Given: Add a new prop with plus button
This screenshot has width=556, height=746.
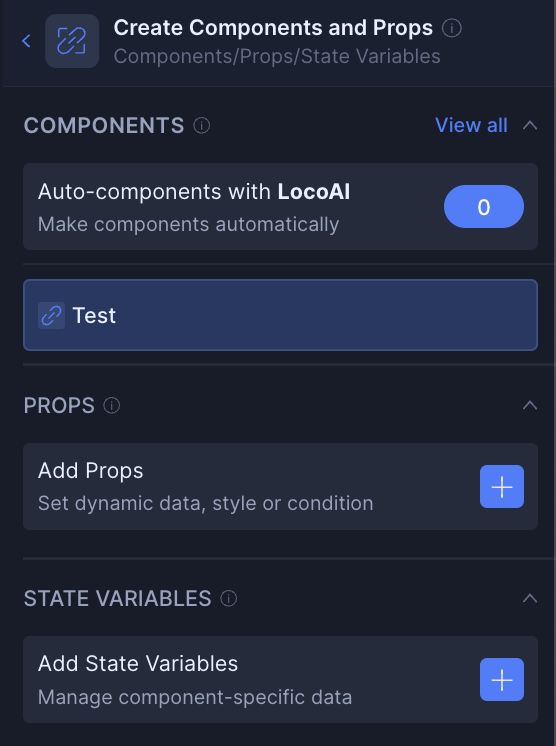Looking at the screenshot, I should click(x=502, y=487).
